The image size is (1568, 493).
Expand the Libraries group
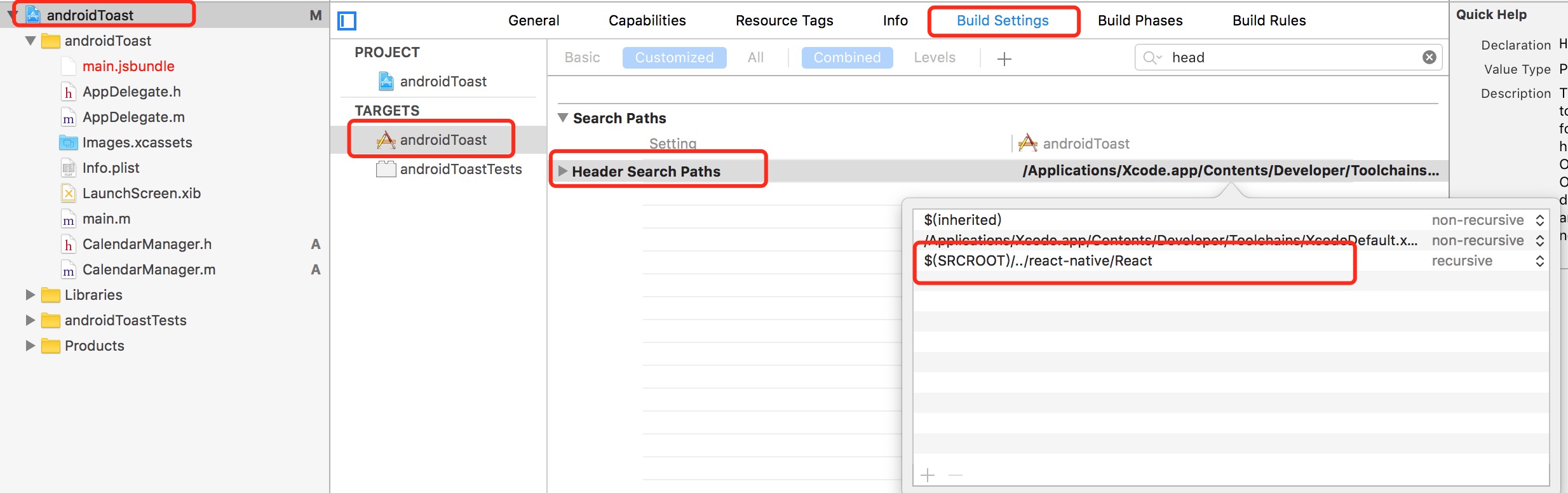(x=30, y=295)
